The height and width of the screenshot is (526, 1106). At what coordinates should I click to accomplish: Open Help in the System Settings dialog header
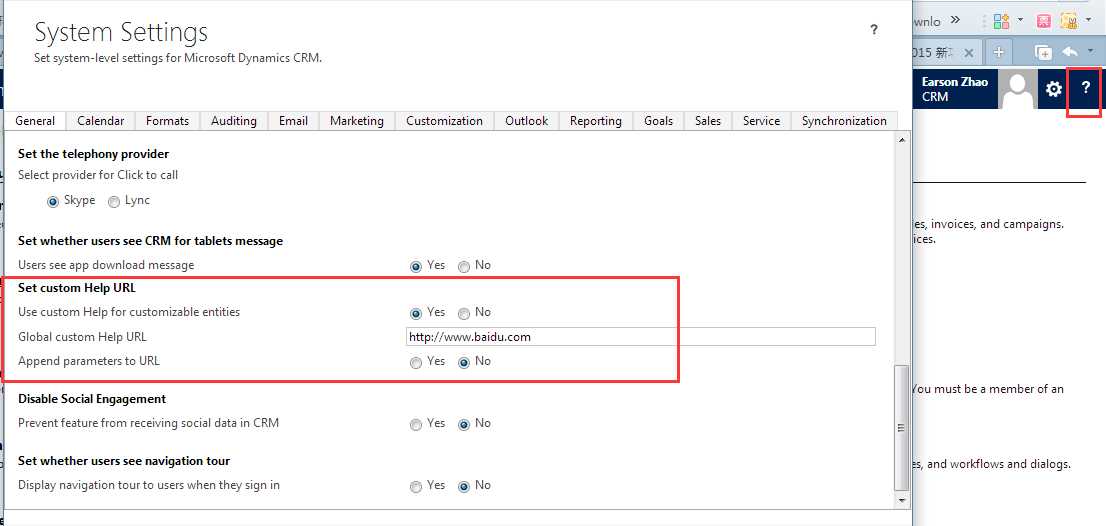(x=873, y=30)
